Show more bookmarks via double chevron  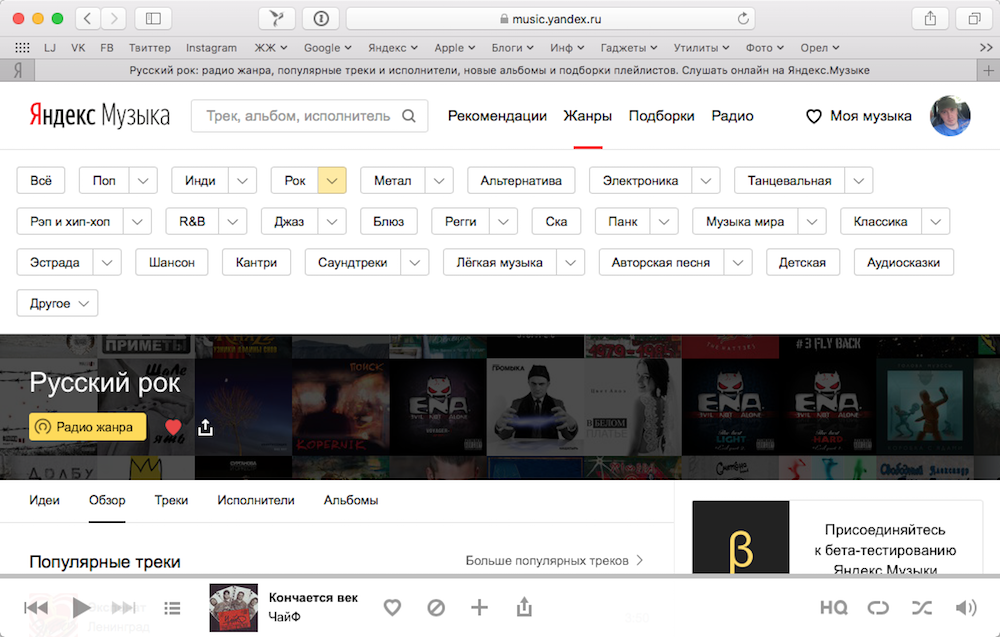pyautogui.click(x=986, y=48)
